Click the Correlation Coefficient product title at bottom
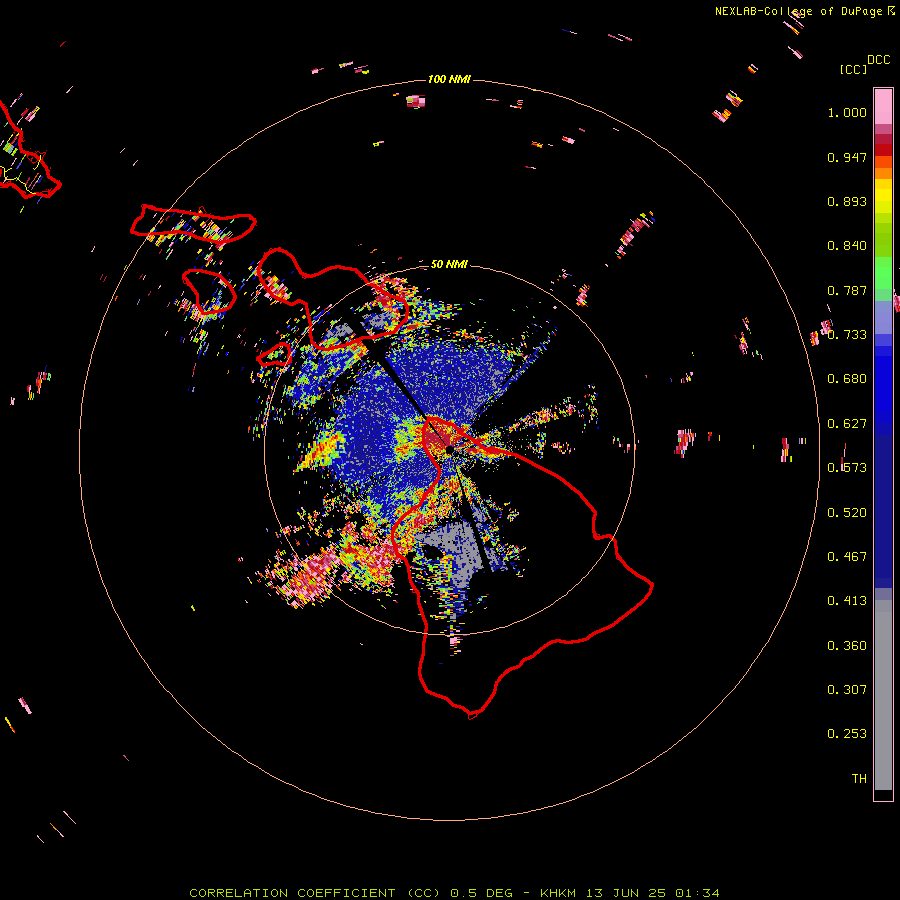This screenshot has width=900, height=900. coord(454,893)
